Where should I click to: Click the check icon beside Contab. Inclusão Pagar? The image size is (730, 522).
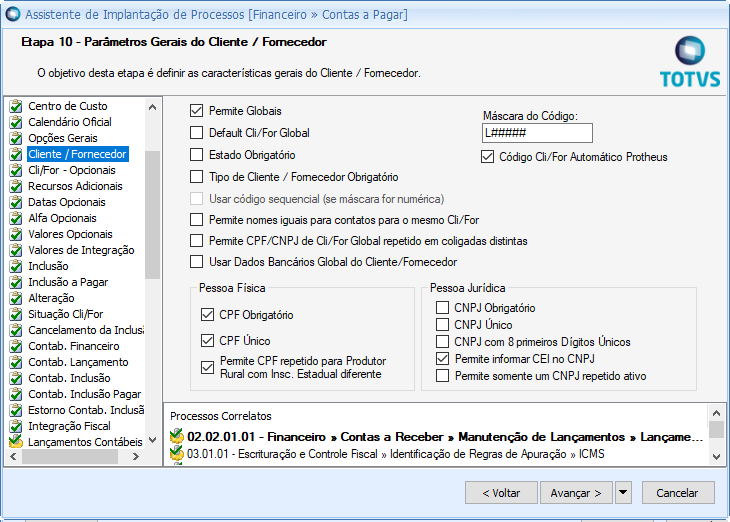[16, 394]
